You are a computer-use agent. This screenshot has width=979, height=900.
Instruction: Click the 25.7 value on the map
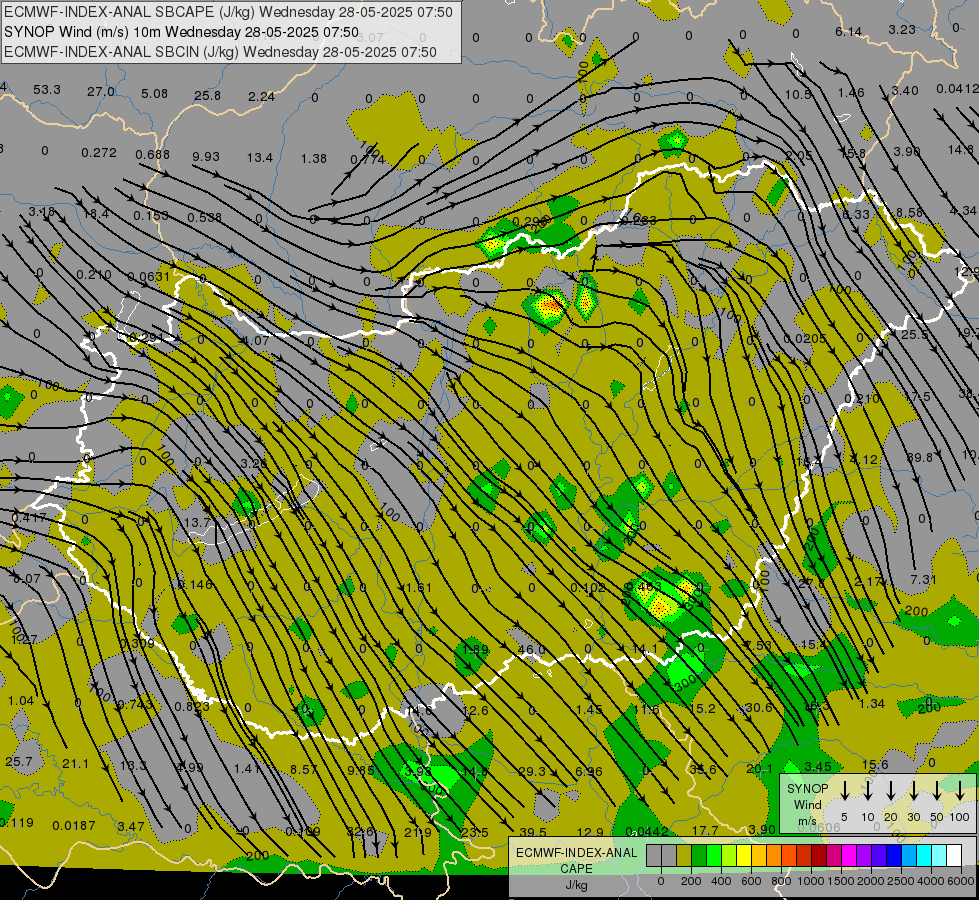coord(19,762)
